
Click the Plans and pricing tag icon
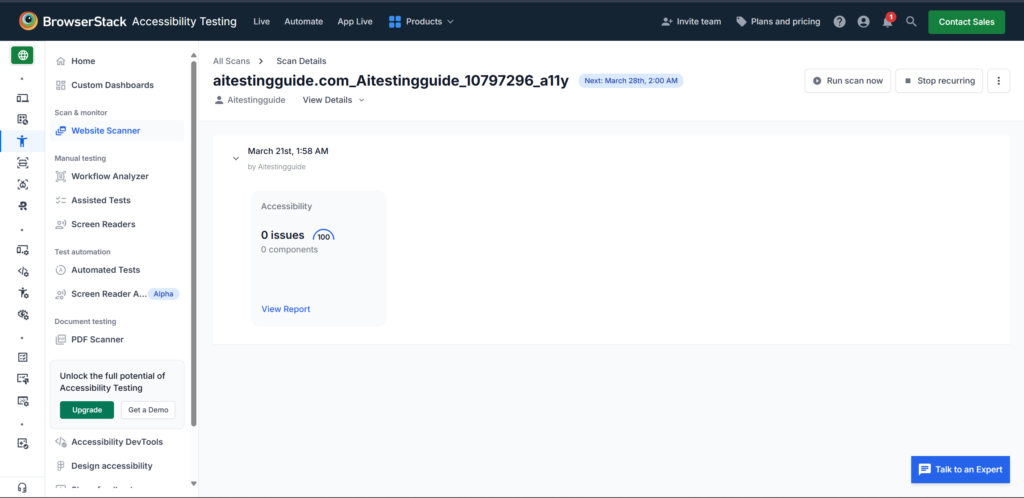coord(741,22)
